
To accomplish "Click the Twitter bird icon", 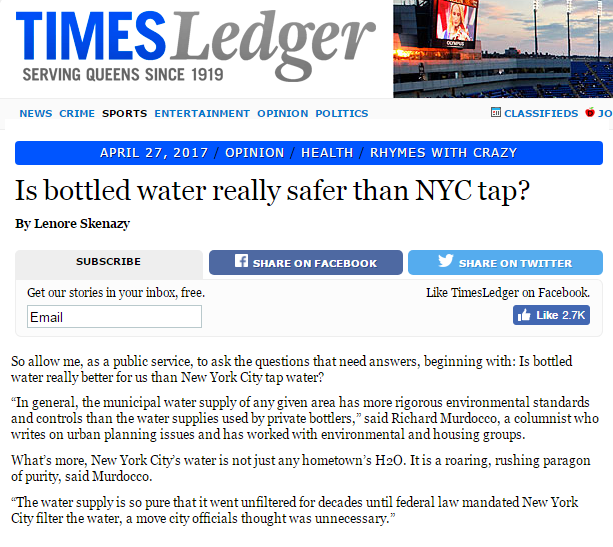I will (446, 260).
